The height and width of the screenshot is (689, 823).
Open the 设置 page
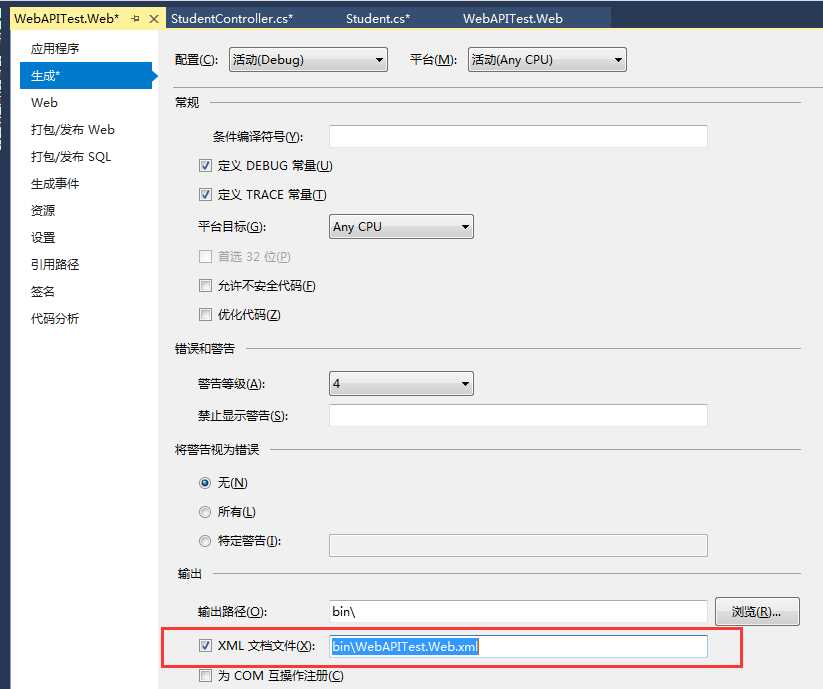tap(43, 238)
